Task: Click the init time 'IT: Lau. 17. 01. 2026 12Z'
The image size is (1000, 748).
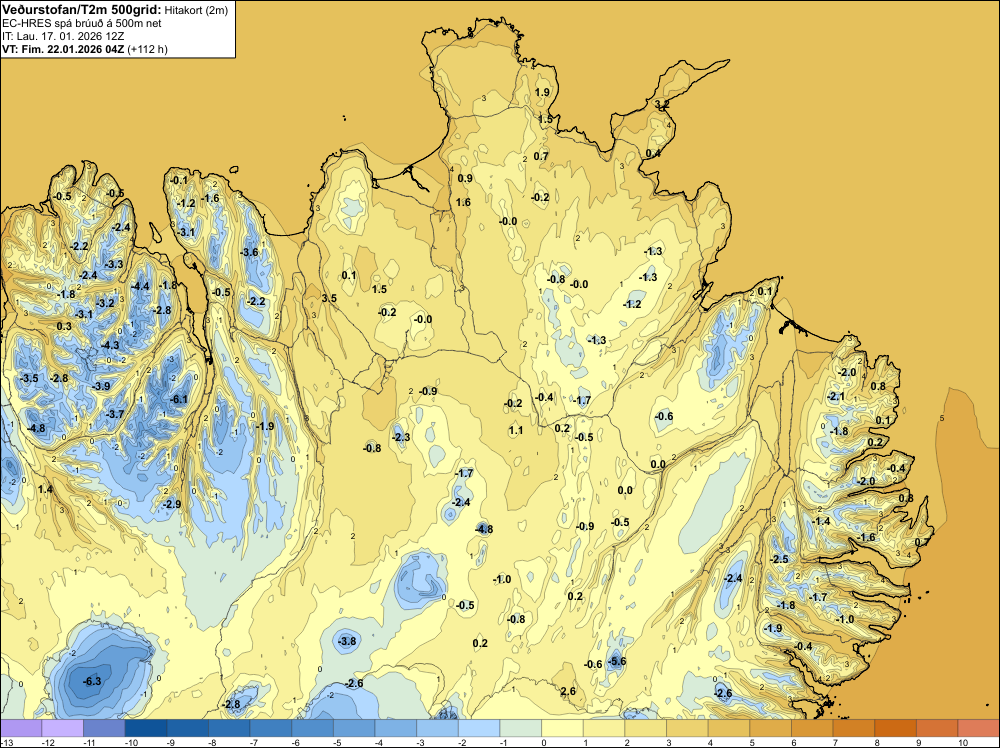Action: (x=63, y=36)
